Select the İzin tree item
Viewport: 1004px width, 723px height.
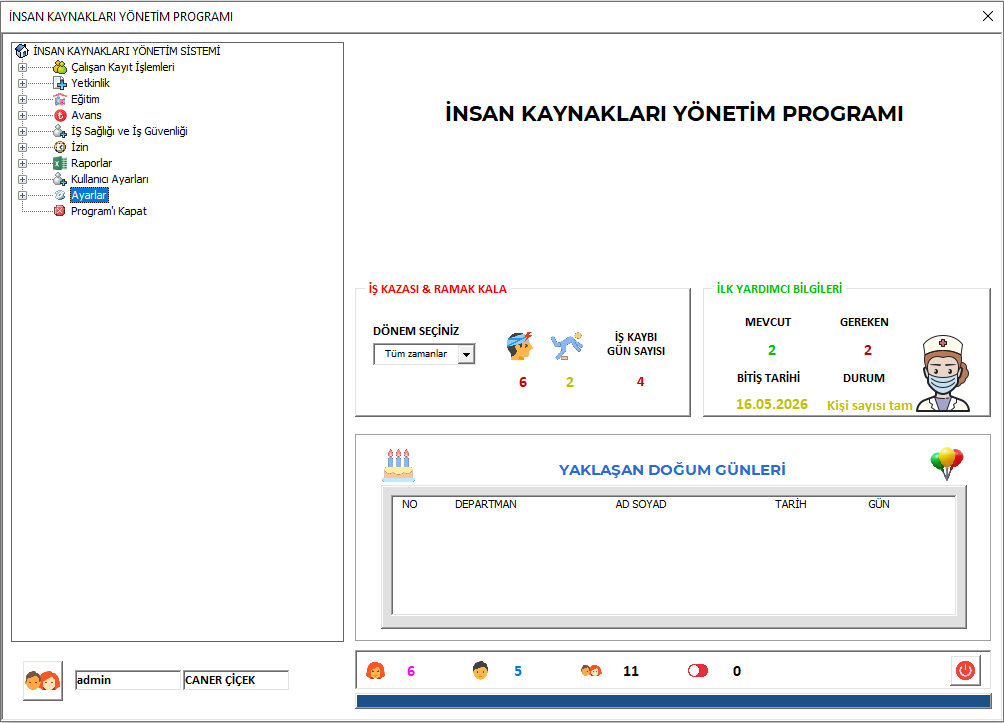pyautogui.click(x=79, y=147)
